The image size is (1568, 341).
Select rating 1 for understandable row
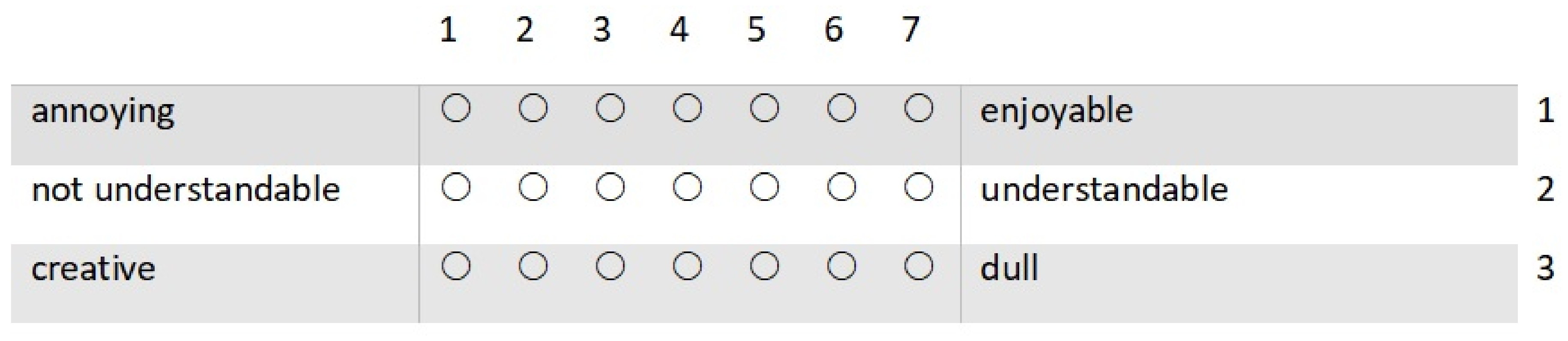click(456, 187)
